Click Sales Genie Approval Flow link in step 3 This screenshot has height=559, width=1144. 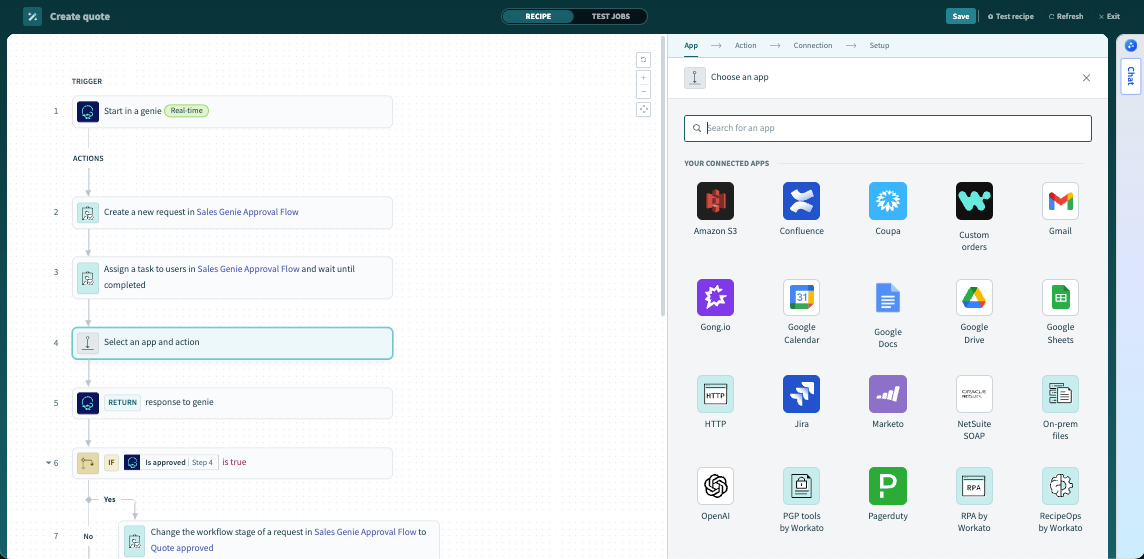249,269
